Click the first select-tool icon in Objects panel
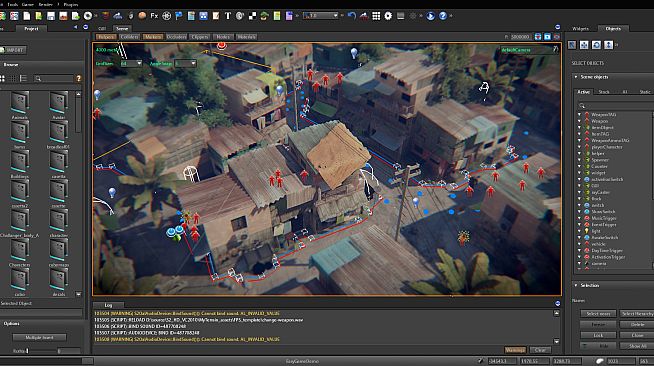Image resolution: width=654 pixels, height=366 pixels. 572,45
